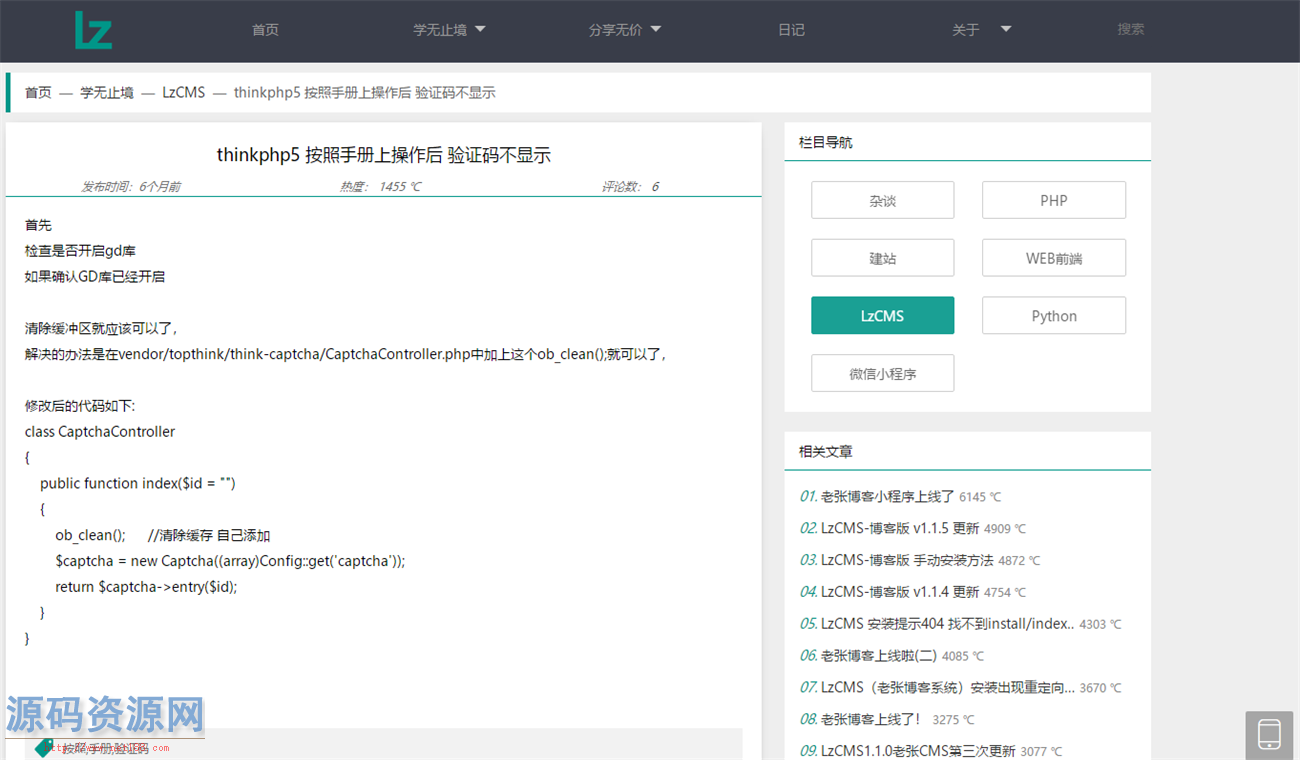Select the WEB前端 category
Viewport: 1300px width, 760px height.
point(1053,257)
